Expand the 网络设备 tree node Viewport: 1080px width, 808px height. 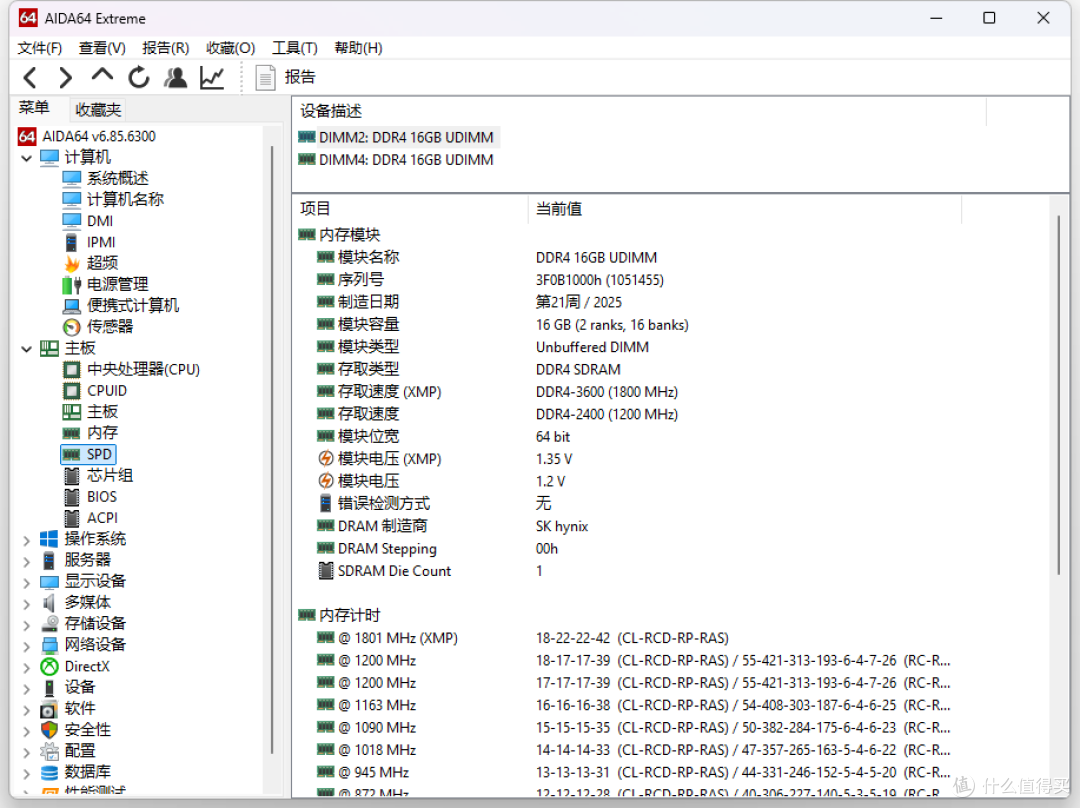tap(26, 645)
